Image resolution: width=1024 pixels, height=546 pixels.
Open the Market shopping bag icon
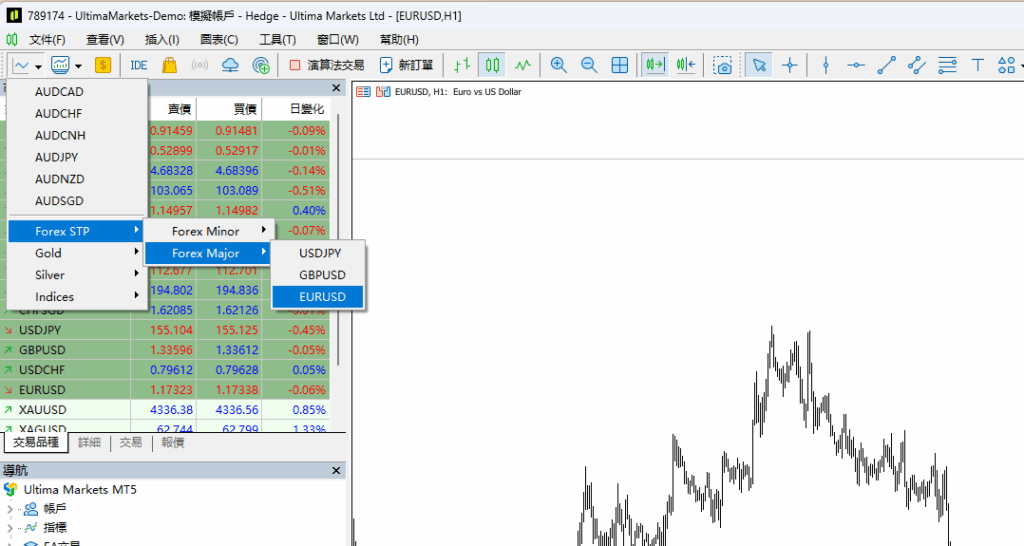[170, 65]
